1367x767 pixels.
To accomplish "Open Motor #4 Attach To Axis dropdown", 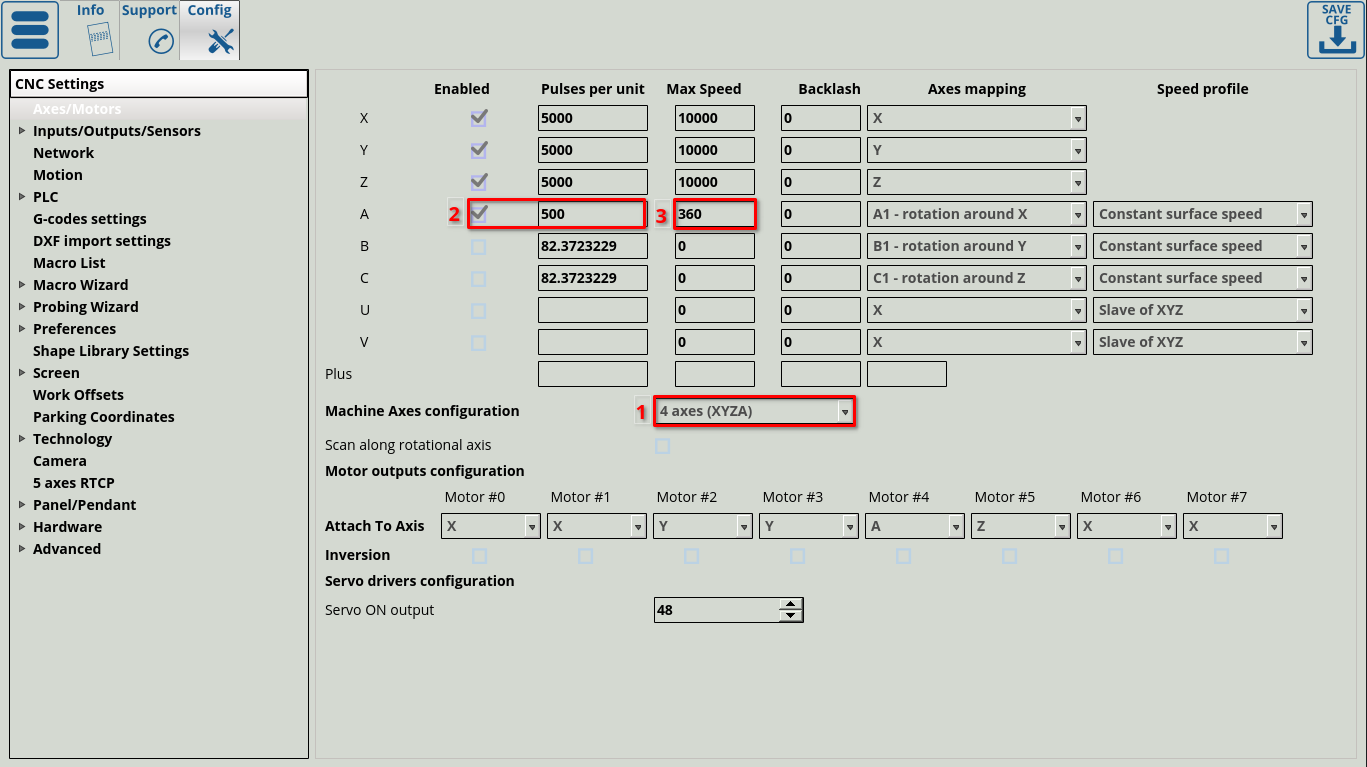I will tap(915, 526).
